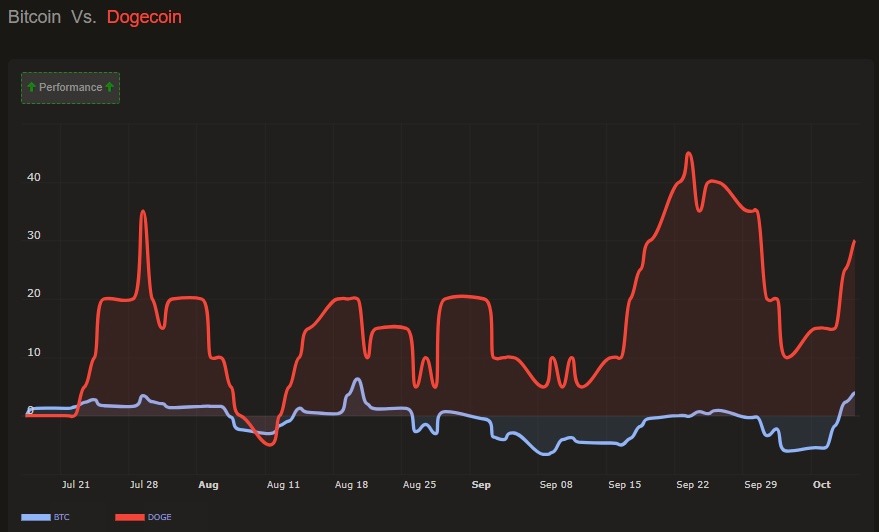Click the right green arrow beside Performance
The height and width of the screenshot is (532, 879).
(x=110, y=88)
